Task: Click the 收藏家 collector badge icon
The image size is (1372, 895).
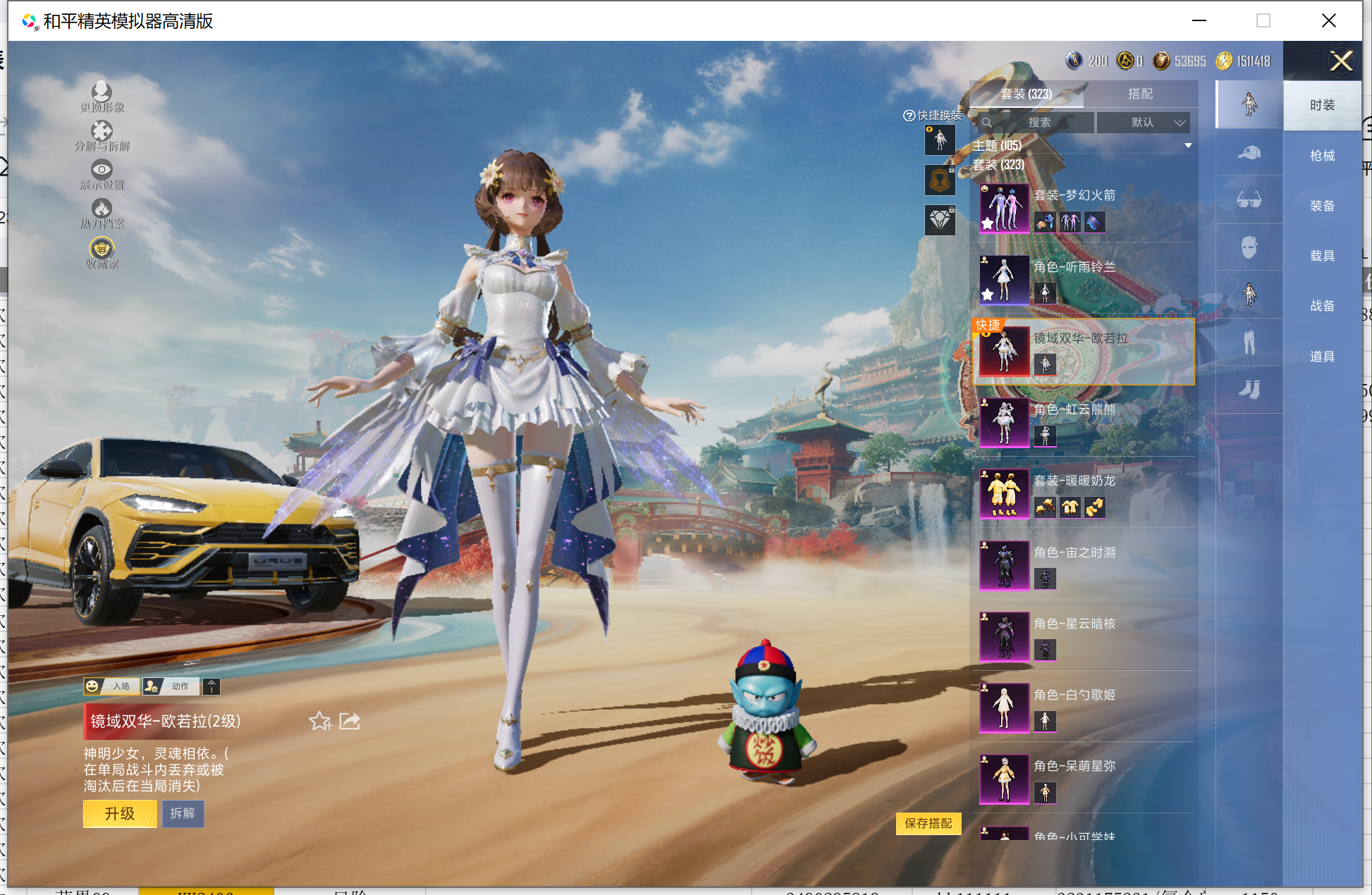Action: click(102, 249)
